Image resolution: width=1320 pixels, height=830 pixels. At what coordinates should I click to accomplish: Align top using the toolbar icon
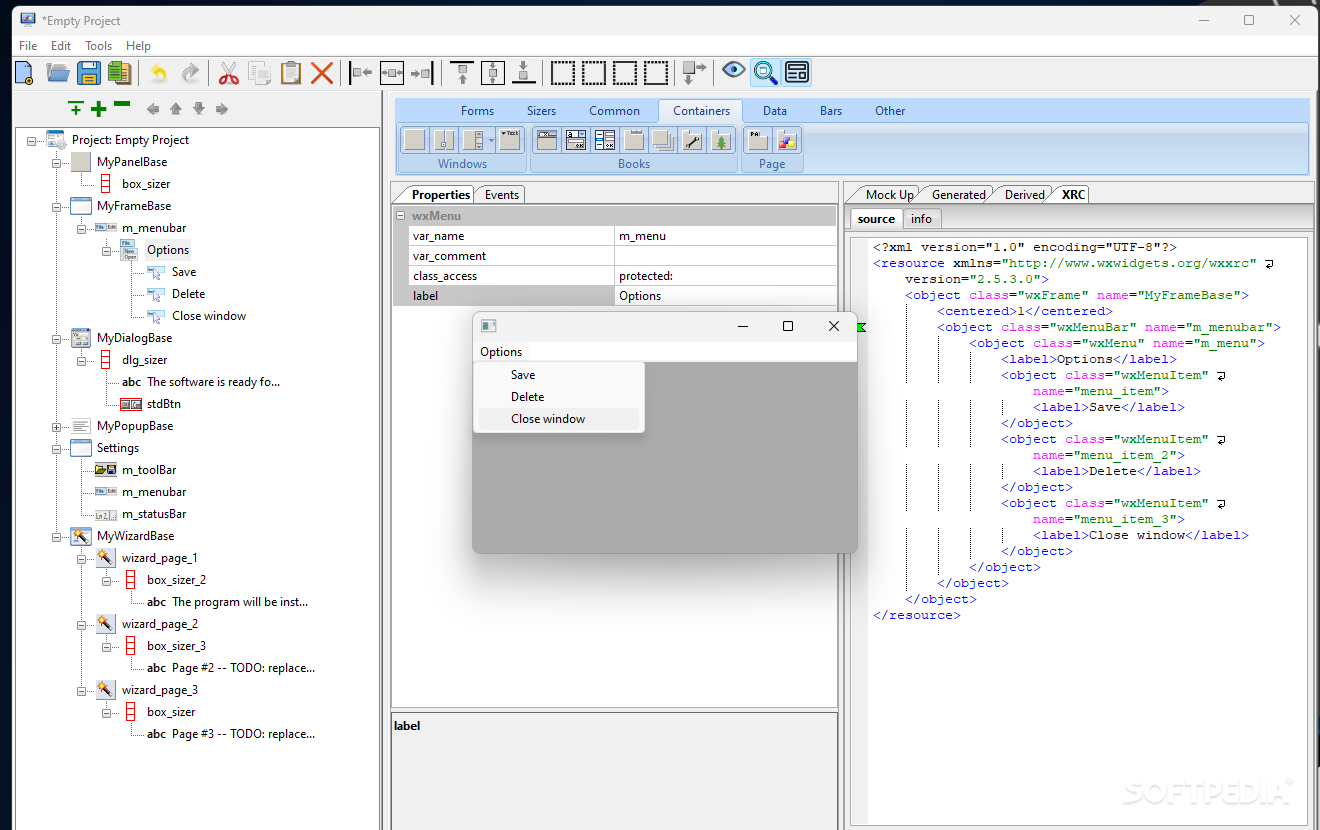[461, 72]
